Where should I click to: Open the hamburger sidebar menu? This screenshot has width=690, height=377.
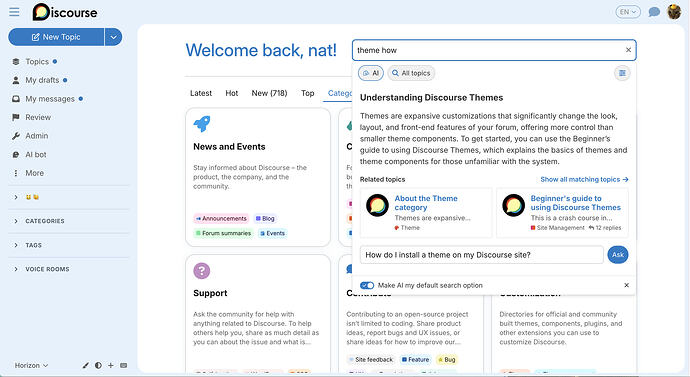[x=14, y=12]
